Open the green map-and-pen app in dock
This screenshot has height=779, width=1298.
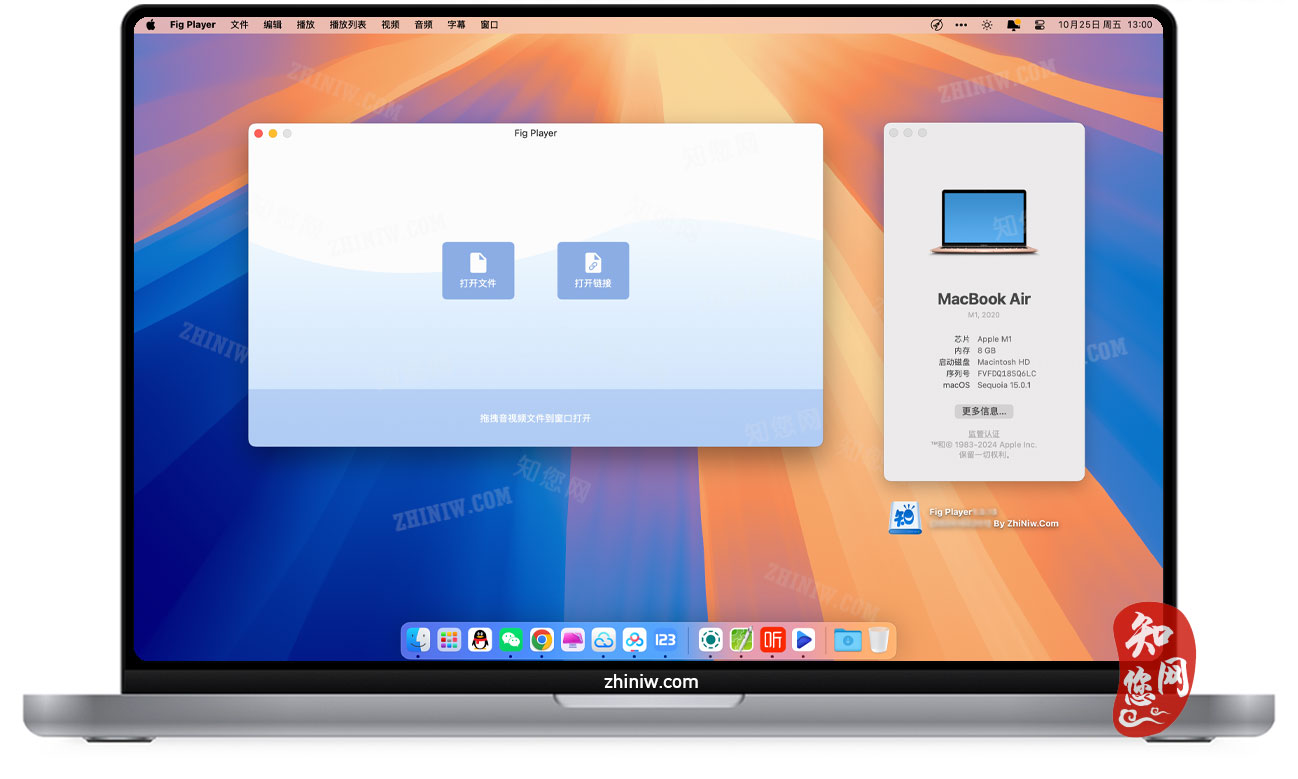coord(741,640)
